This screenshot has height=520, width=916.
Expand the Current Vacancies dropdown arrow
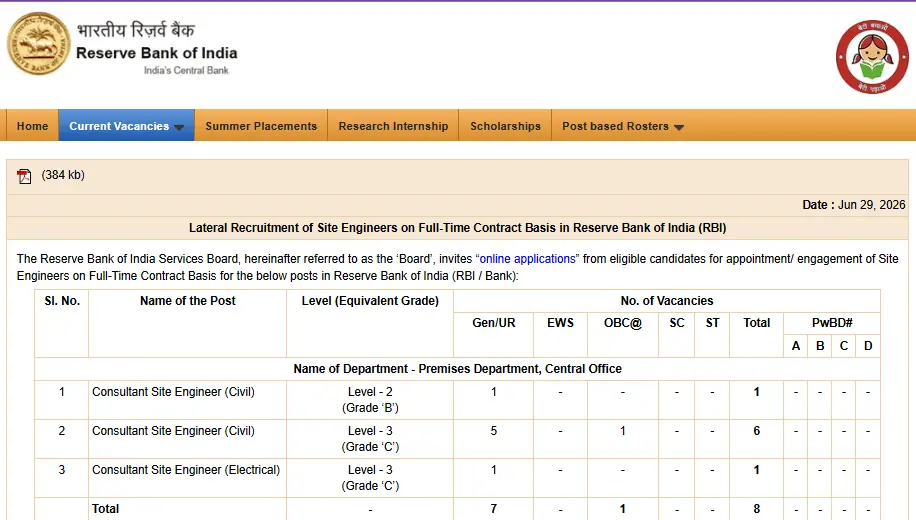[x=179, y=127]
